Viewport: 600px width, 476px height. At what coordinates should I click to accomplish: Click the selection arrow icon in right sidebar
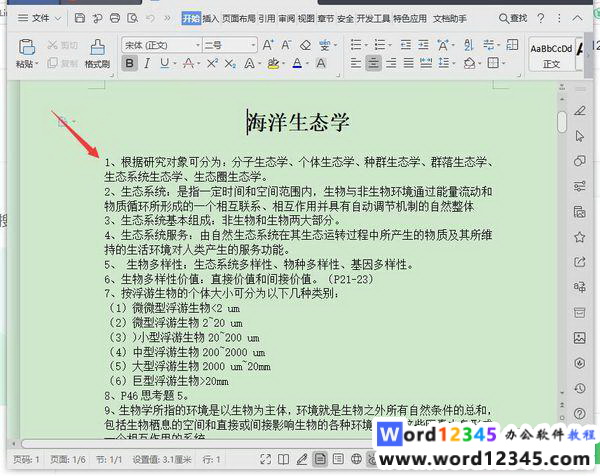(x=580, y=136)
